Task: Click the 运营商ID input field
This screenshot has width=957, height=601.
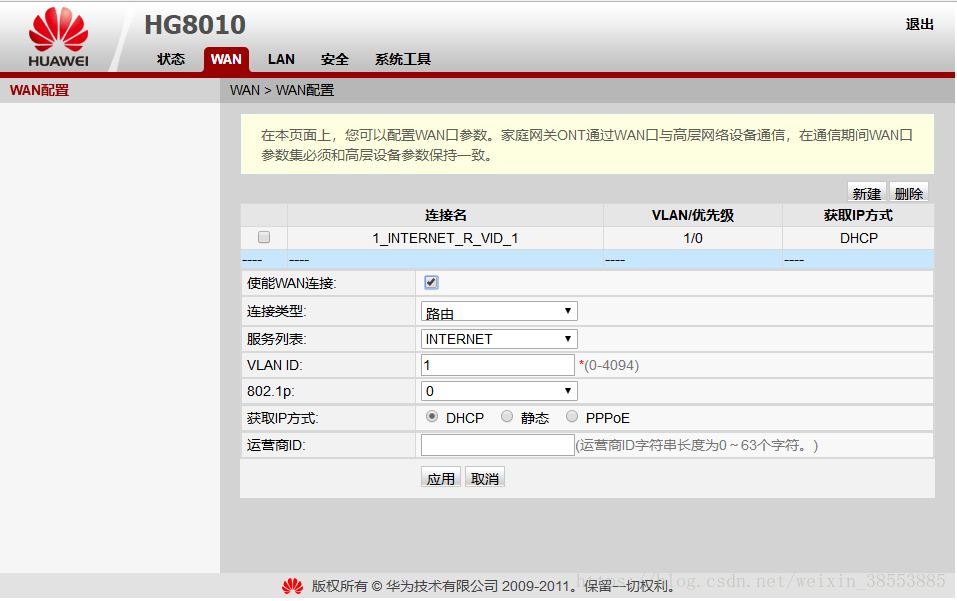Action: (497, 445)
